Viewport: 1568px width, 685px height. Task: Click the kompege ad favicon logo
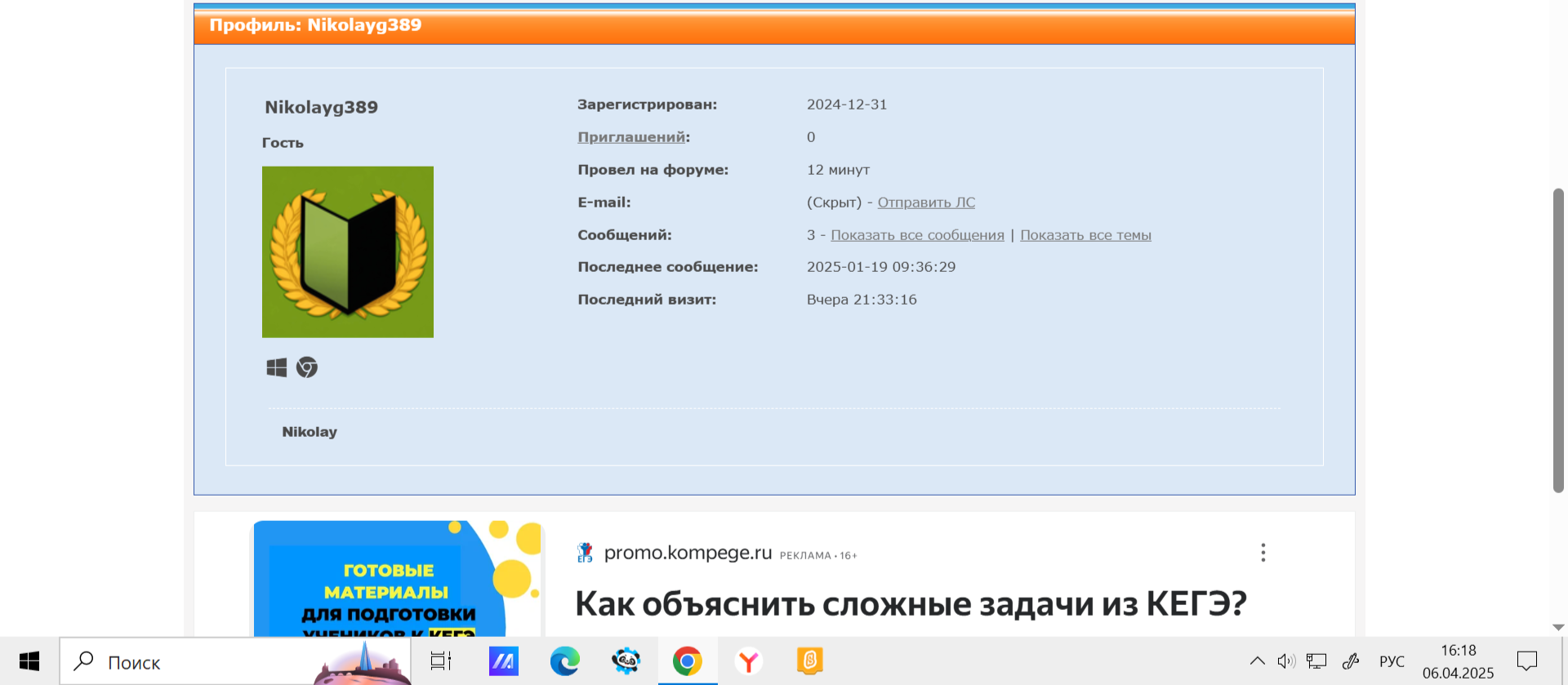pyautogui.click(x=585, y=553)
